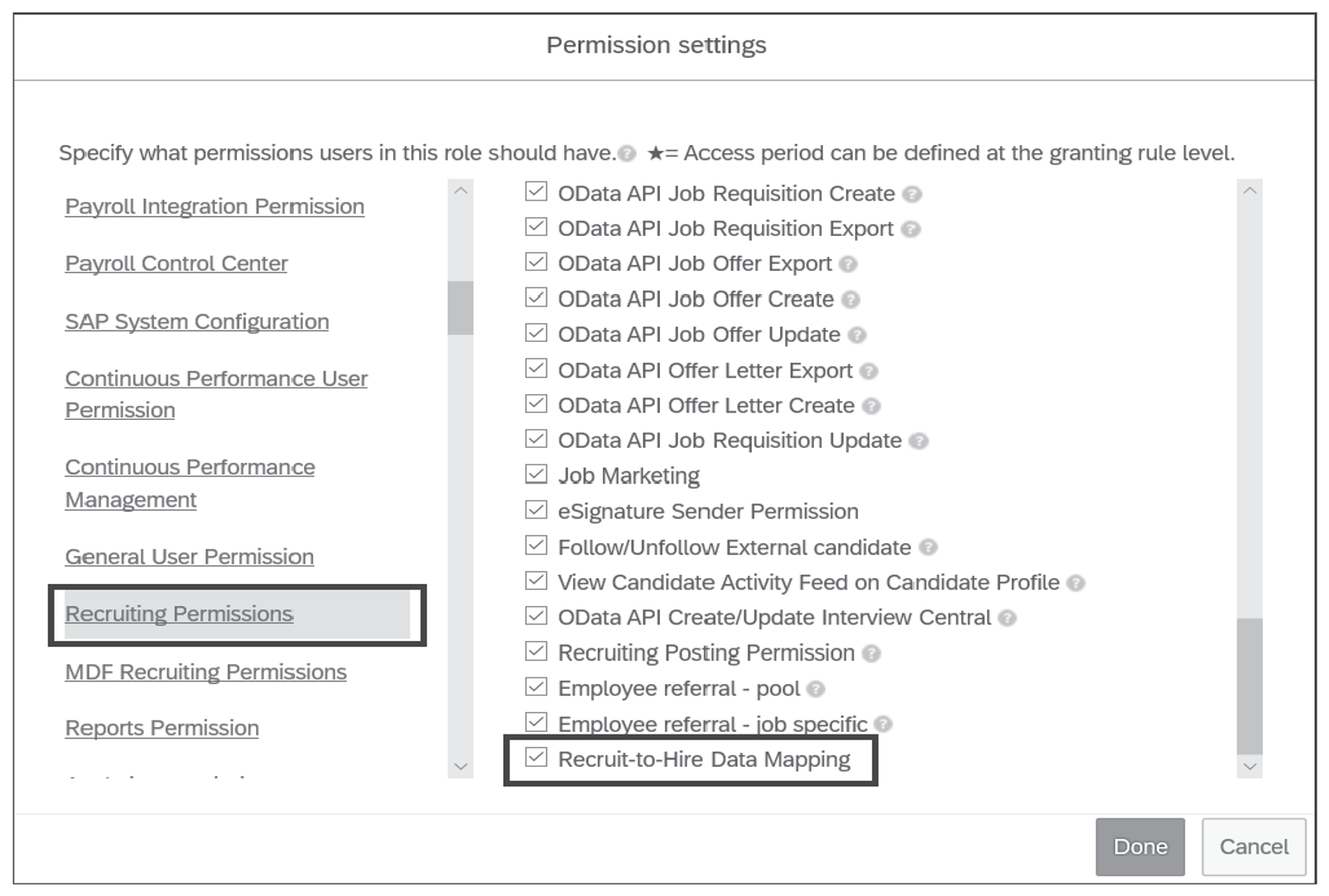1329x896 pixels.
Task: Click the Cancel button
Action: (x=1253, y=847)
